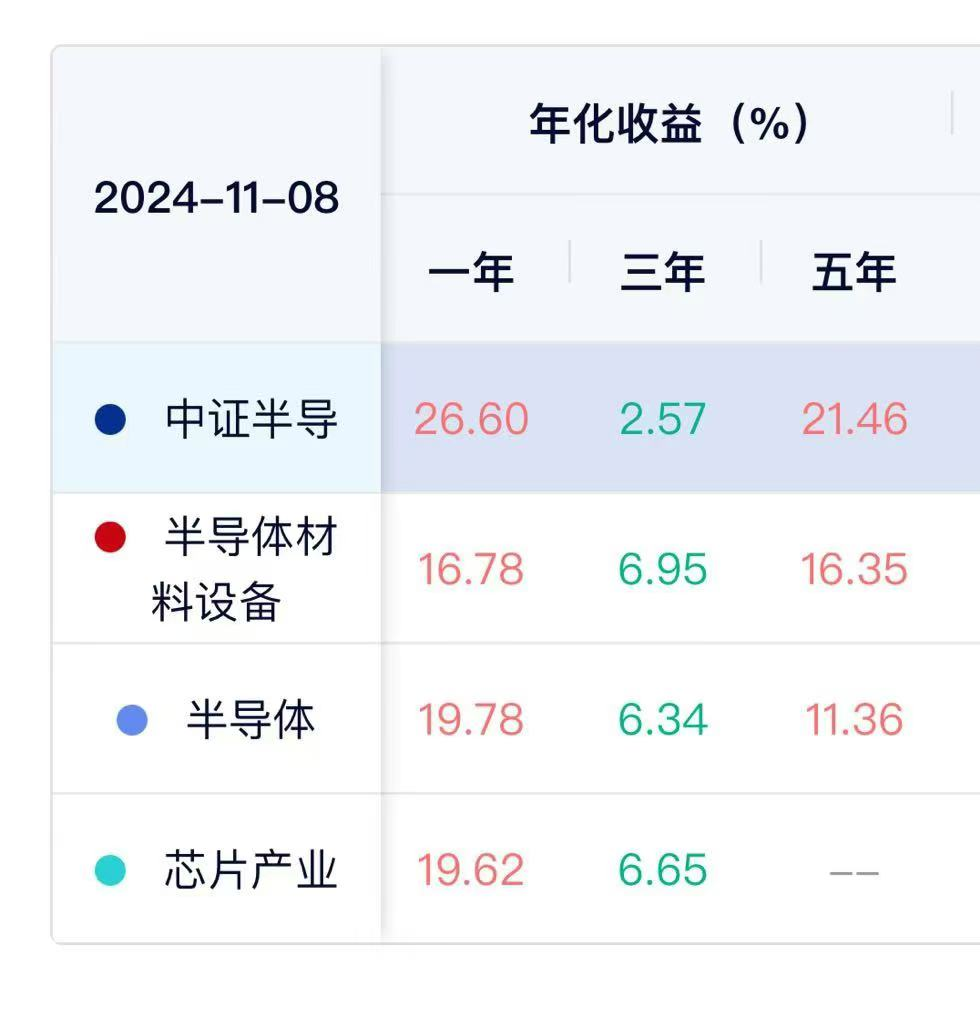
Task: Select the 中证半导 row label
Action: 251,420
